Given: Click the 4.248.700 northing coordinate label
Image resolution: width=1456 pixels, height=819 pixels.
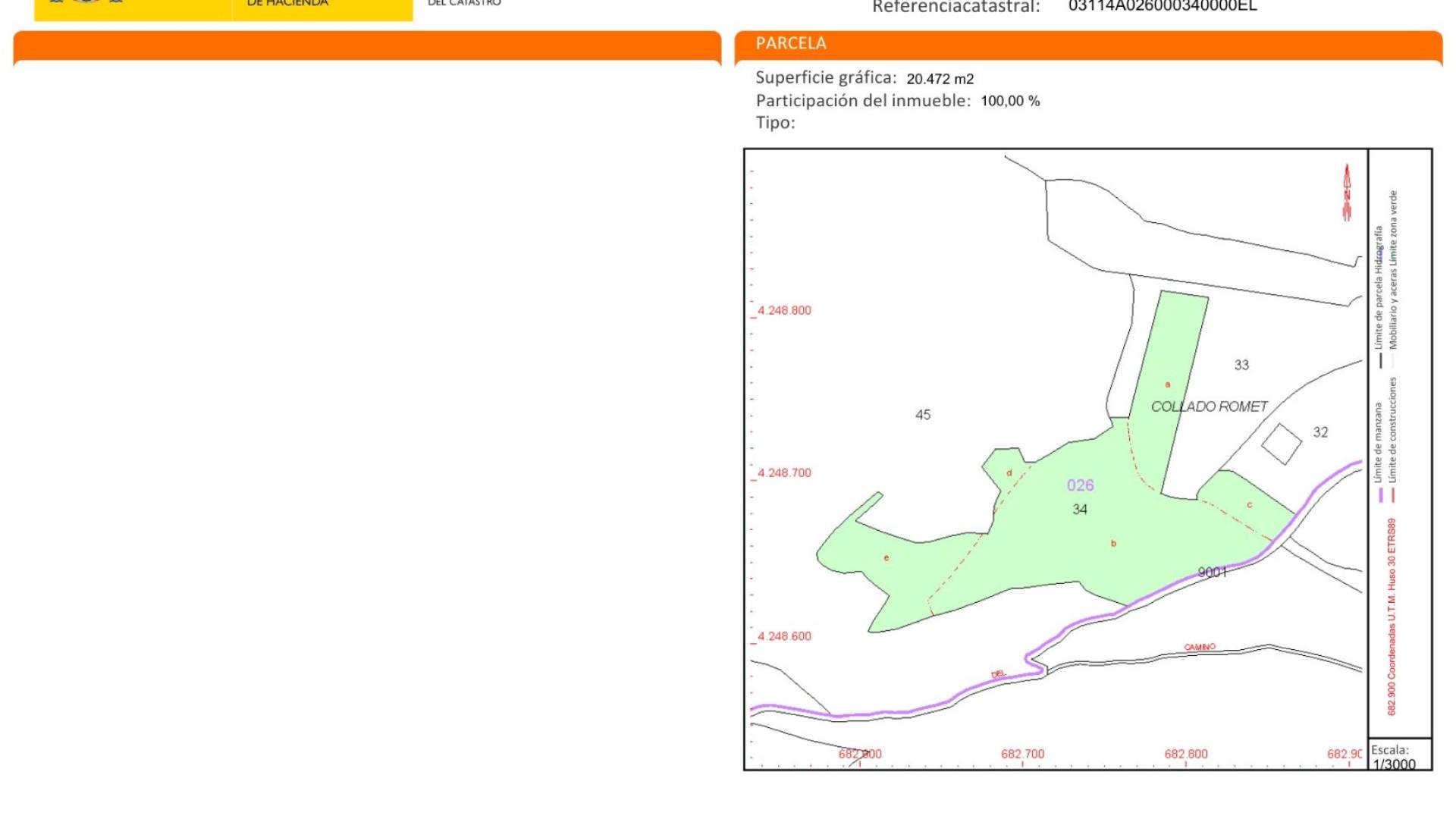Looking at the screenshot, I should point(784,473).
